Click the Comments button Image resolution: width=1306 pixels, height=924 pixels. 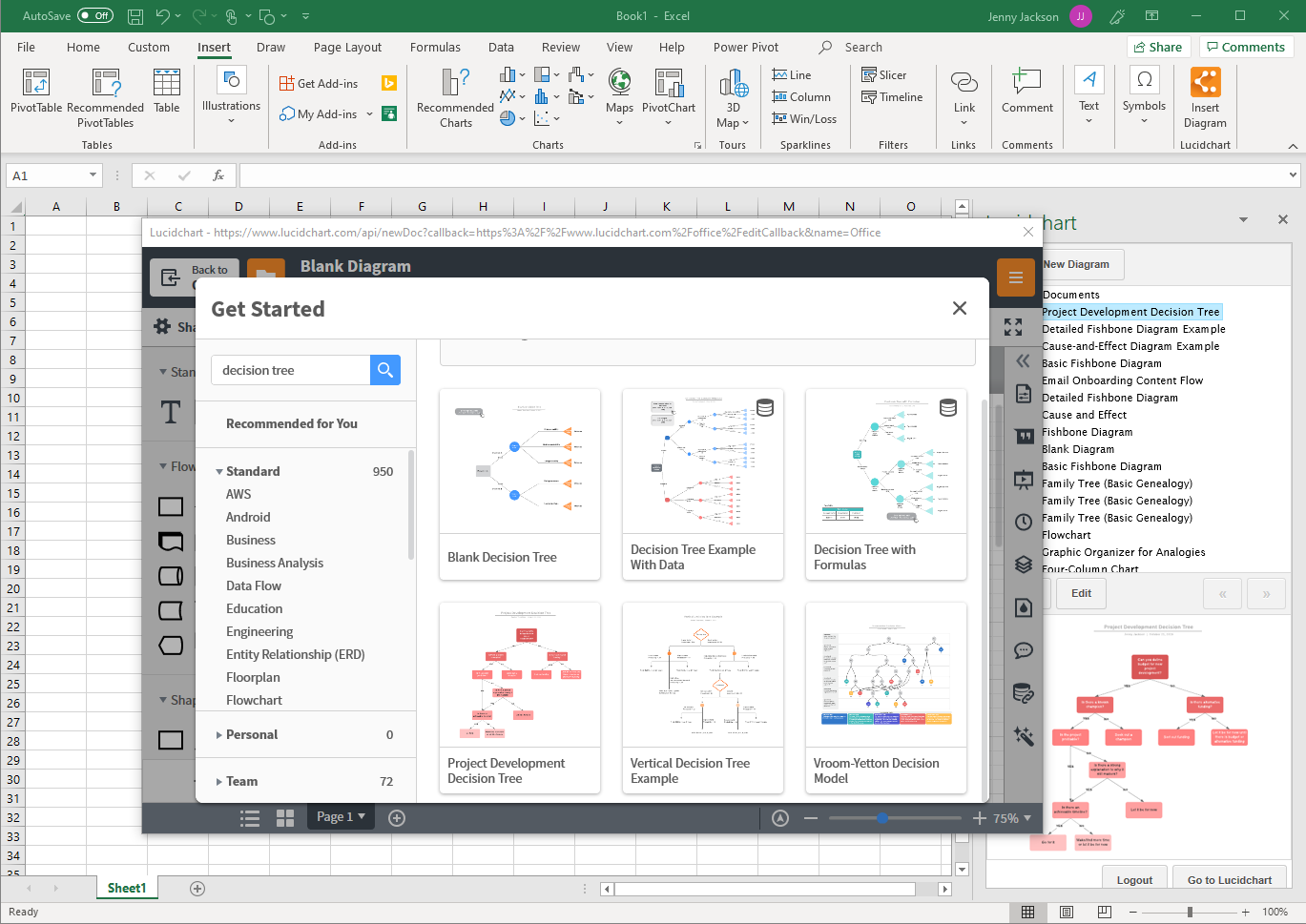[1244, 47]
